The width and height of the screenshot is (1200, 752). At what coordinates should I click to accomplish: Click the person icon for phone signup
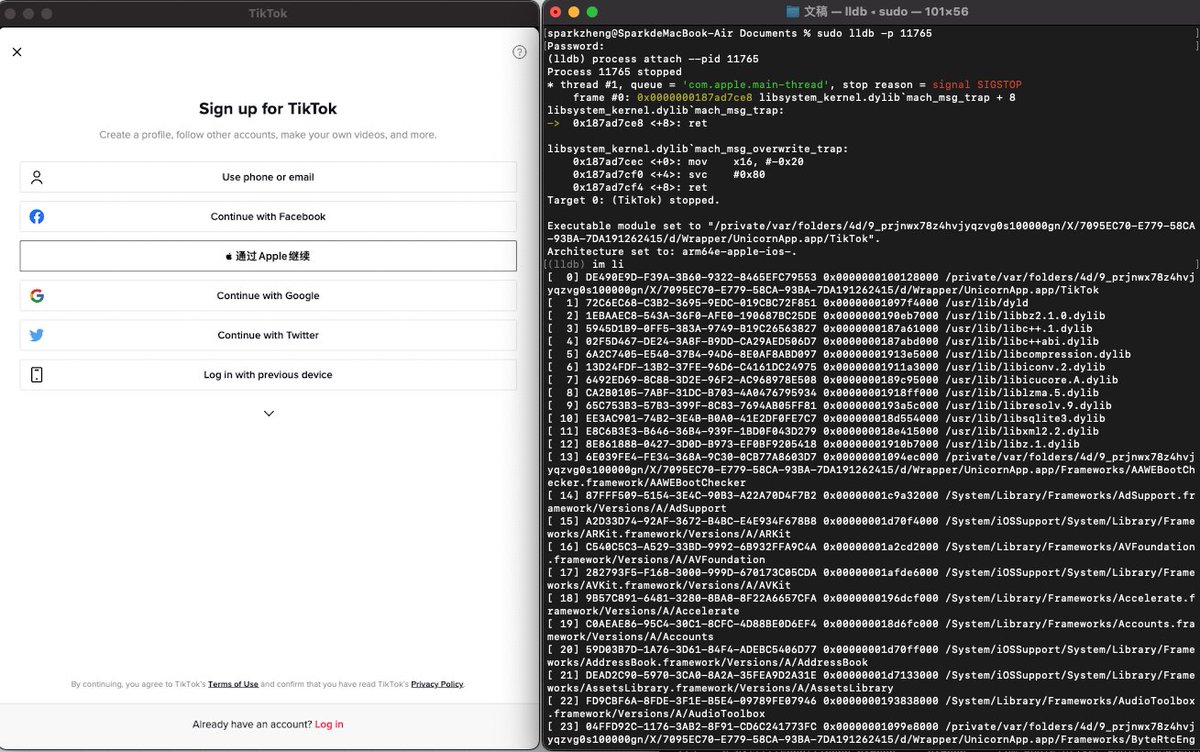pos(37,177)
